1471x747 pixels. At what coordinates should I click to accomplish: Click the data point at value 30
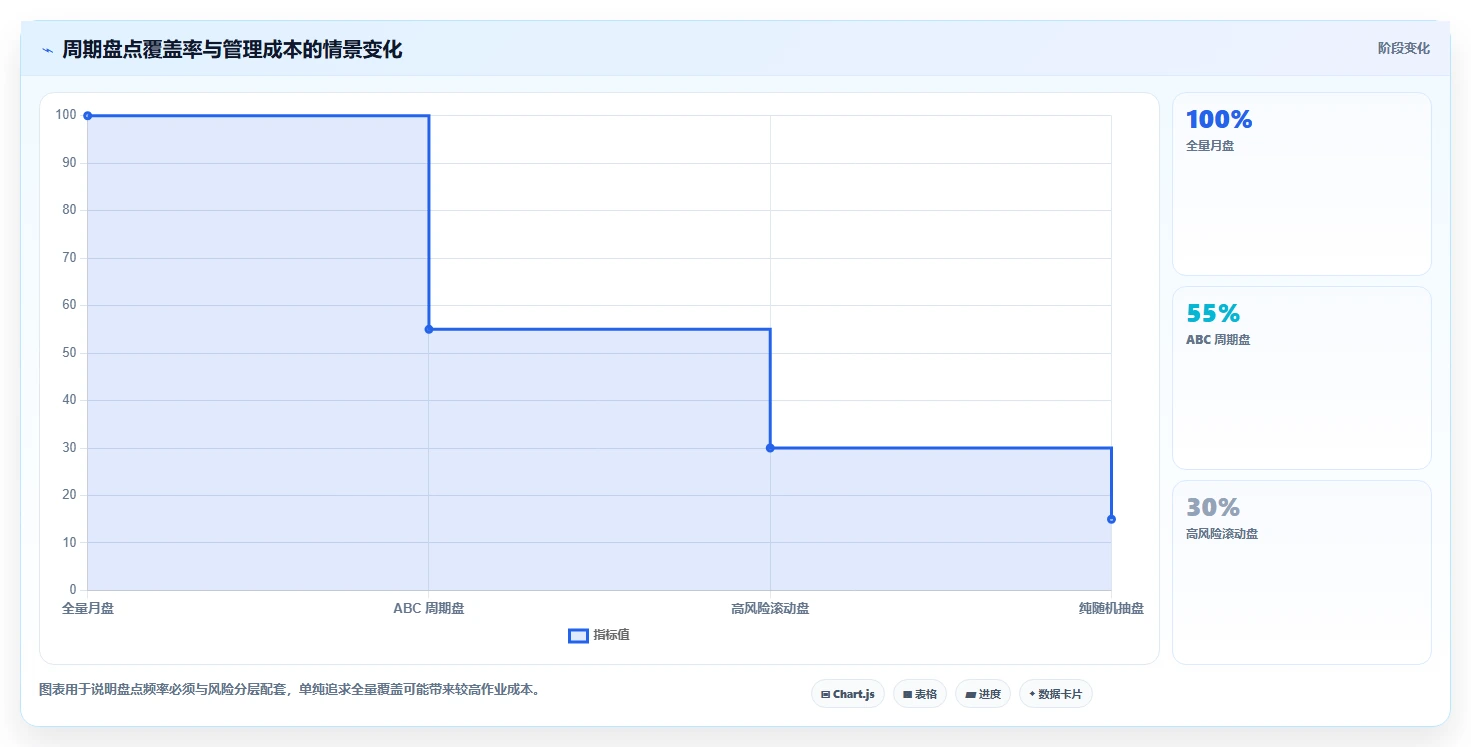click(x=770, y=448)
